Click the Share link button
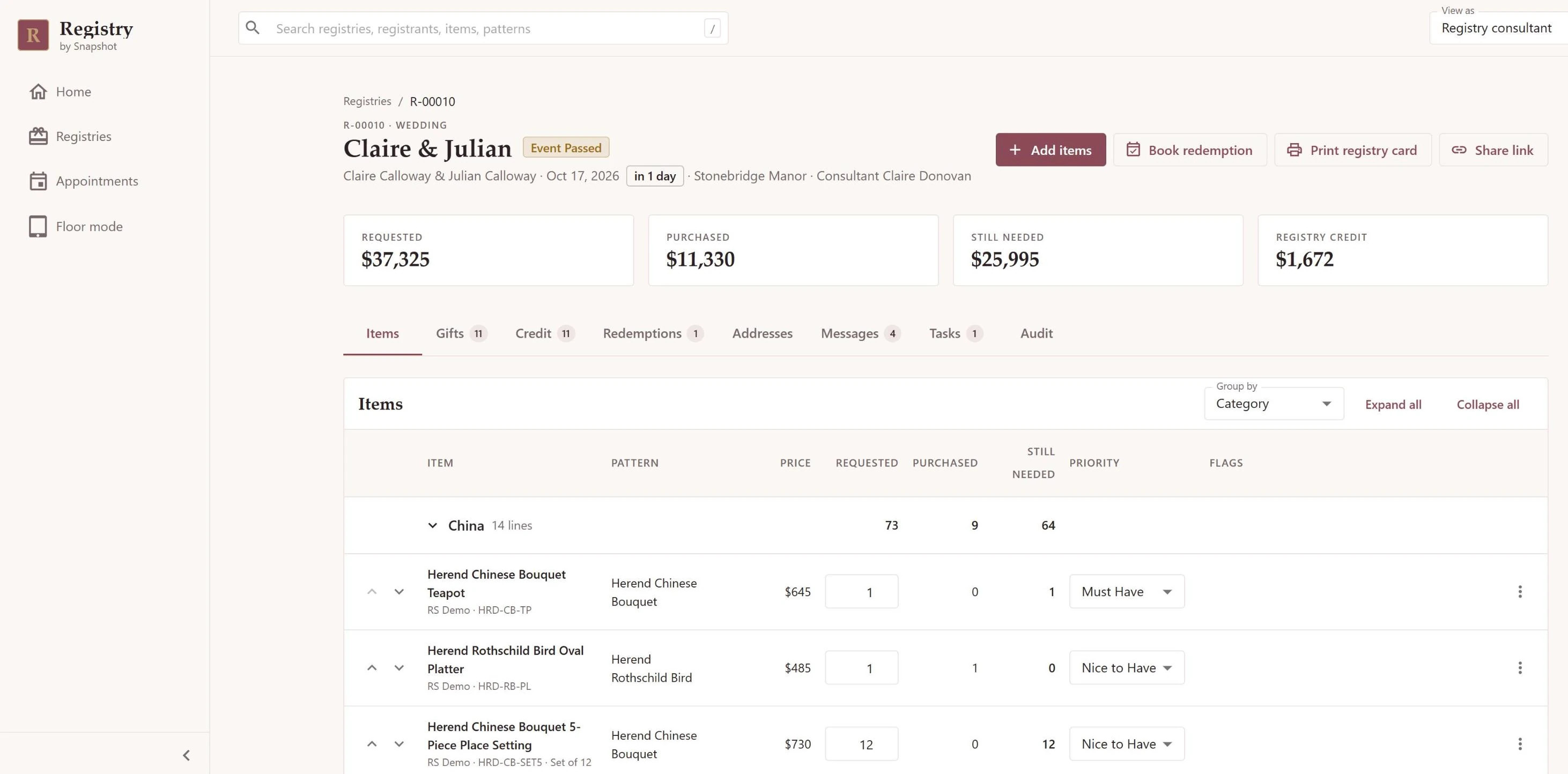This screenshot has width=1568, height=774. pos(1493,150)
